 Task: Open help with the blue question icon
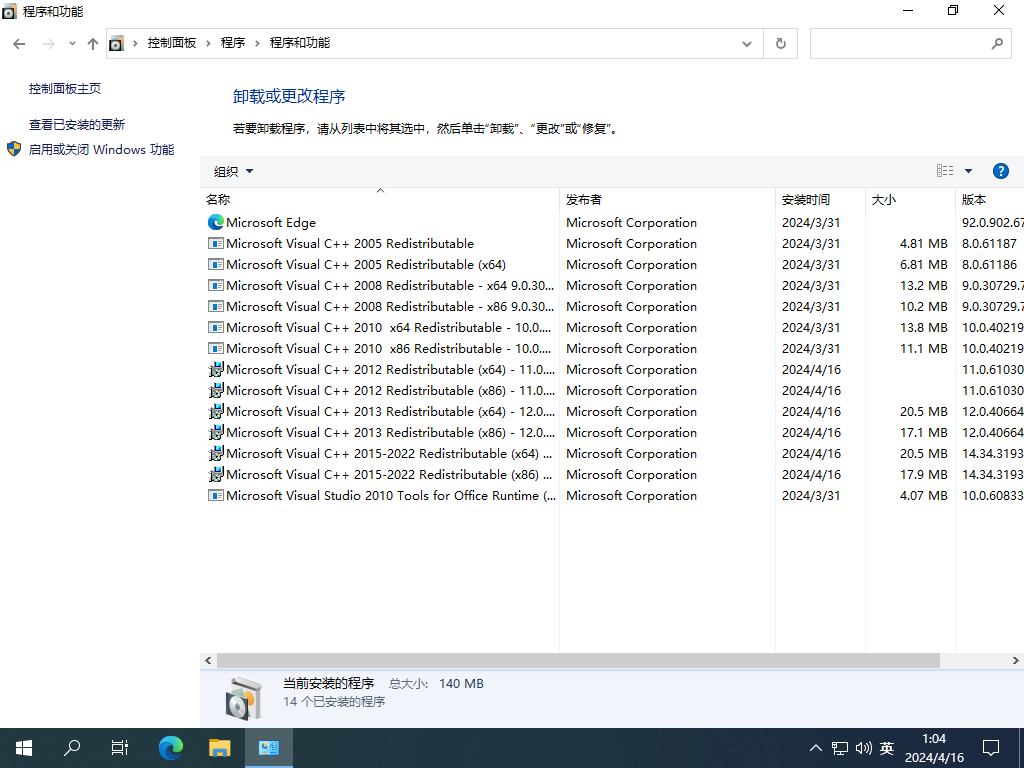pyautogui.click(x=1000, y=171)
